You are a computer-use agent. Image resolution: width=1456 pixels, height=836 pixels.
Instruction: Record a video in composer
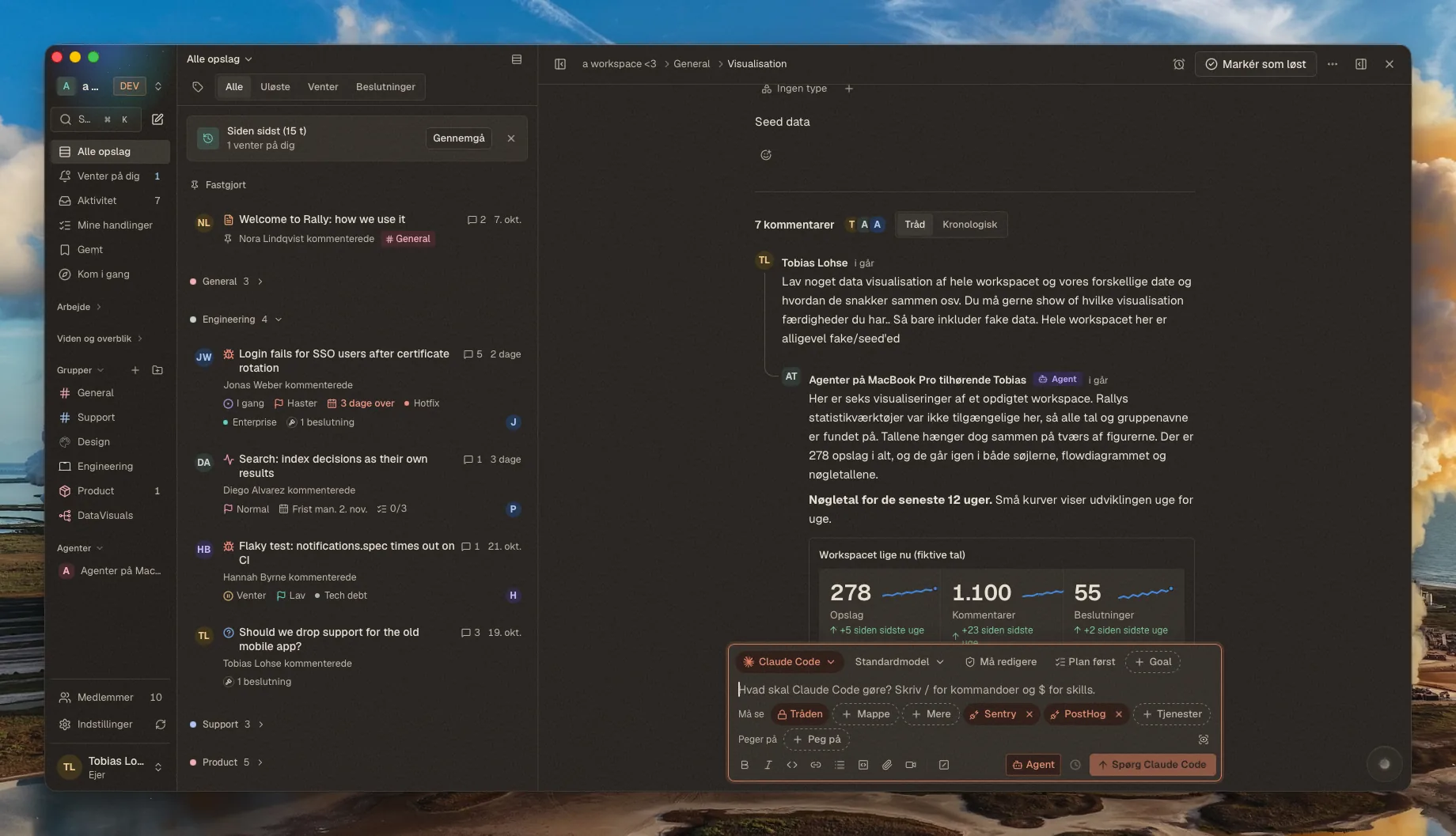pos(911,765)
